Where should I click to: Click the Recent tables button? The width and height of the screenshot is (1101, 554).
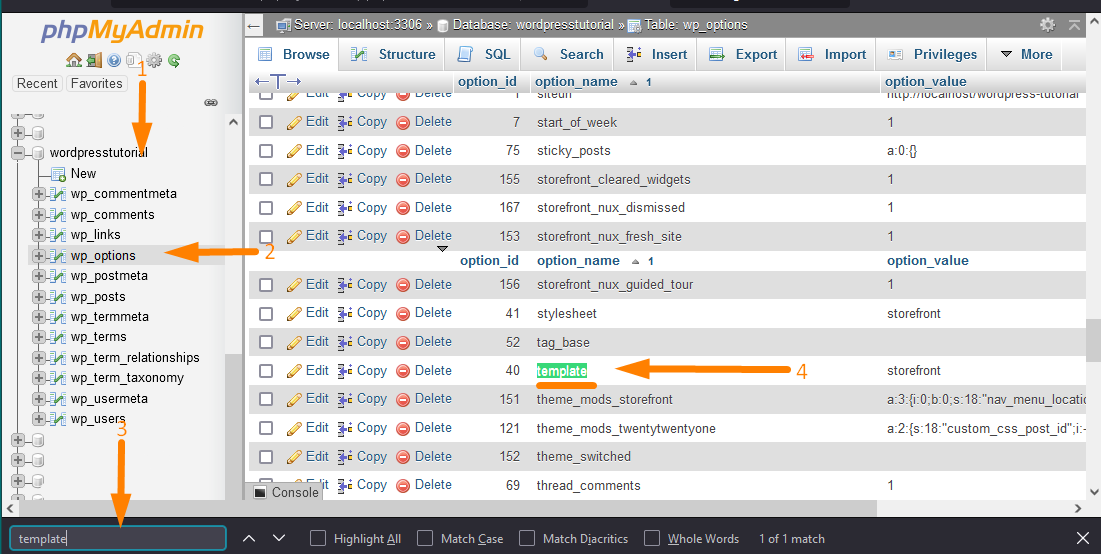(x=37, y=84)
